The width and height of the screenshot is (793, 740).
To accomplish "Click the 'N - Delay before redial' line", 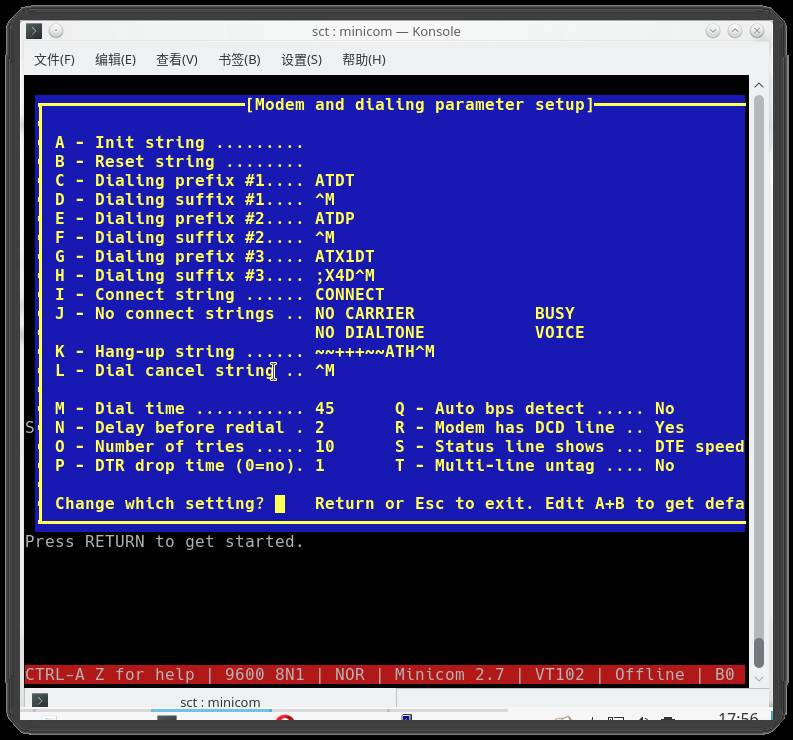I will click(190, 427).
